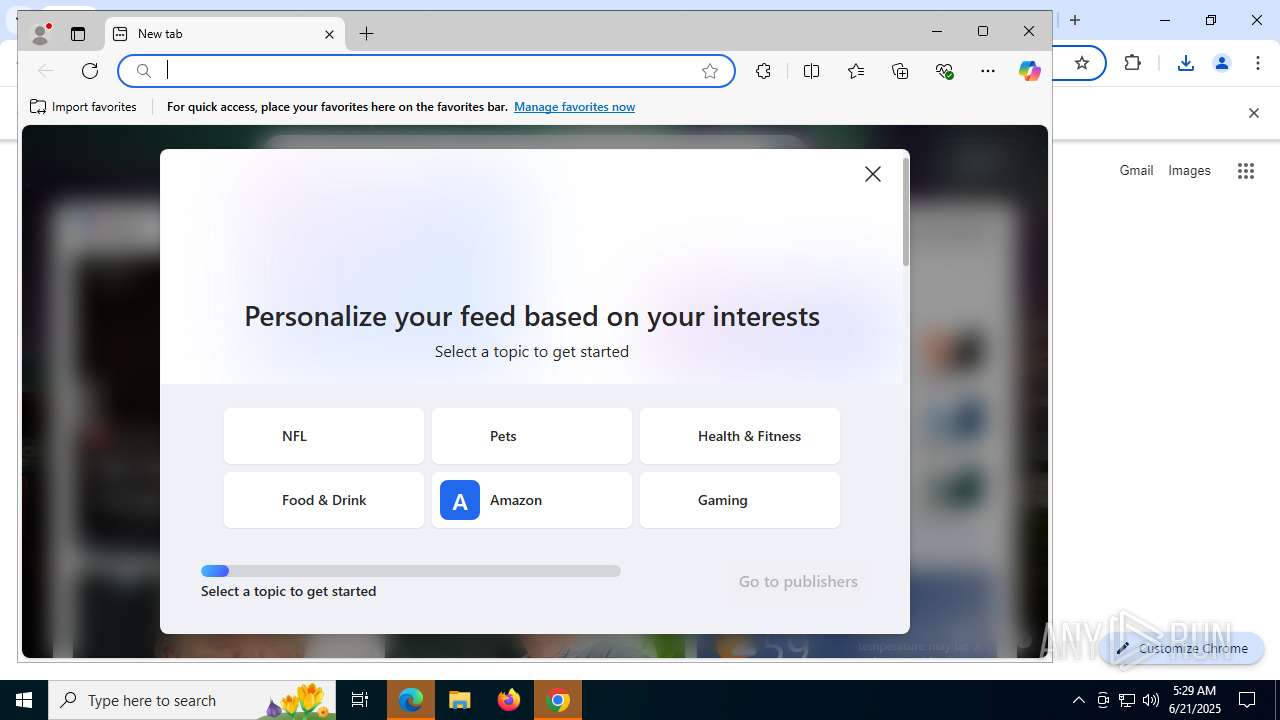Click the feed setup progress bar
The height and width of the screenshot is (720, 1280).
pos(411,571)
